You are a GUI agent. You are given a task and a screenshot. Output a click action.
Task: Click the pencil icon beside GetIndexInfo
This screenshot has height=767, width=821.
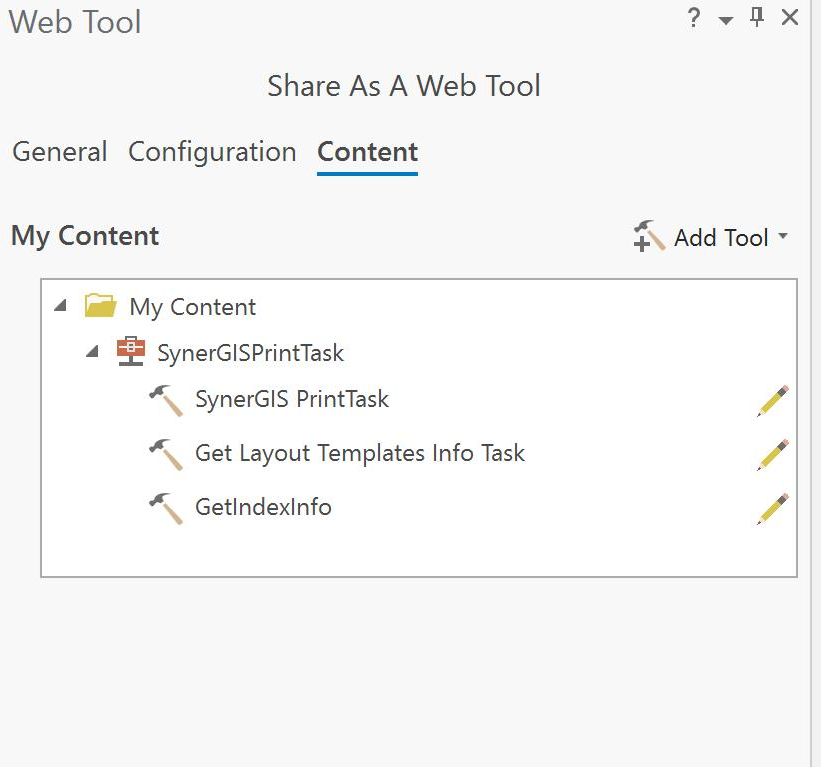pyautogui.click(x=773, y=509)
